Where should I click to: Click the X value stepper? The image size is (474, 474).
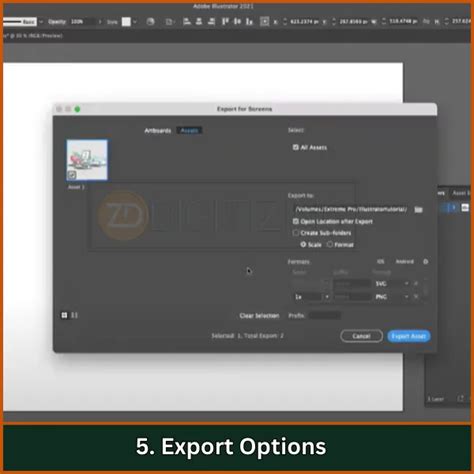[x=285, y=22]
